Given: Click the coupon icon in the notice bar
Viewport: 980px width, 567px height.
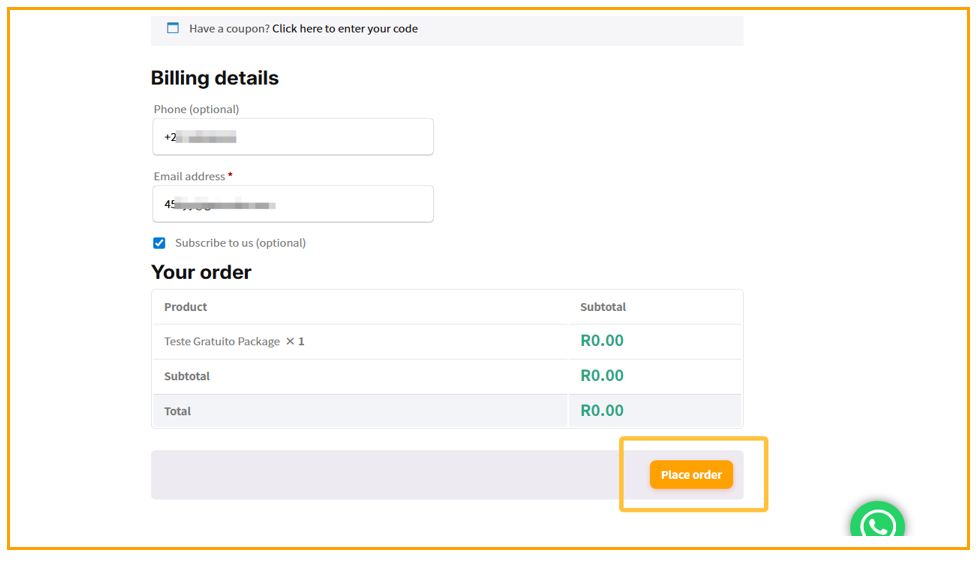Looking at the screenshot, I should 173,28.
